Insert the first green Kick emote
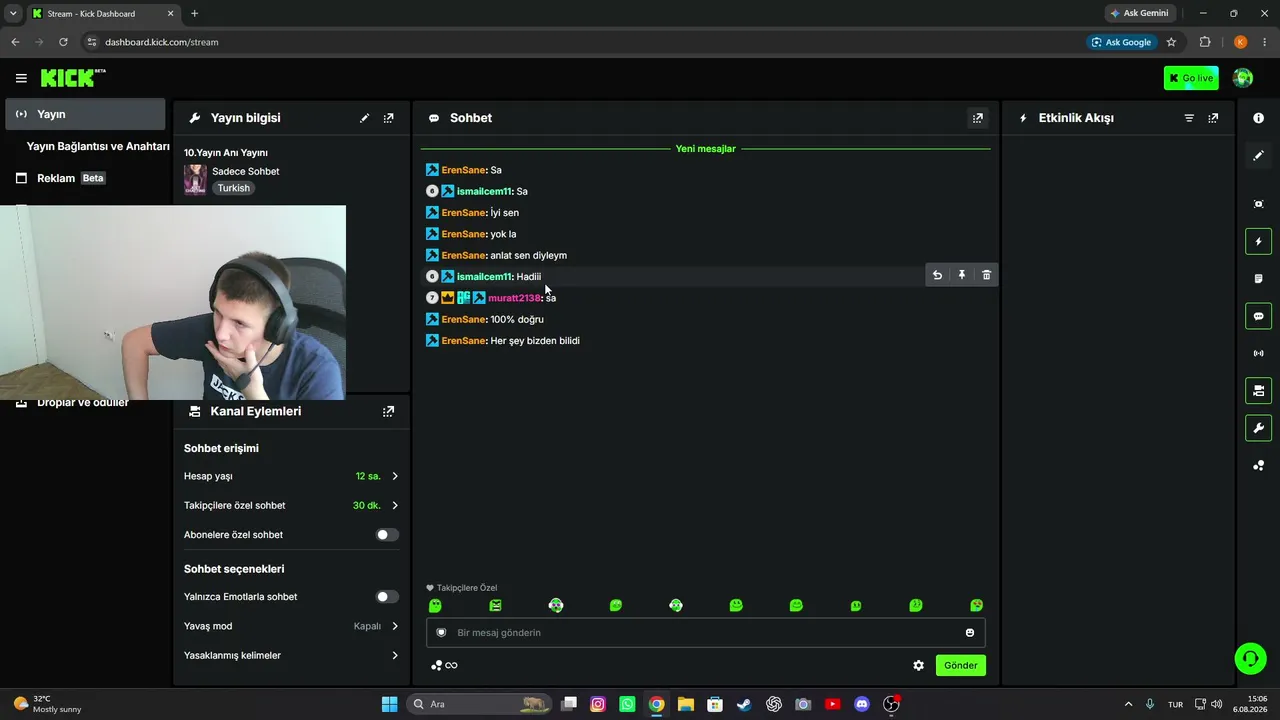Image resolution: width=1280 pixels, height=720 pixels. click(x=435, y=605)
